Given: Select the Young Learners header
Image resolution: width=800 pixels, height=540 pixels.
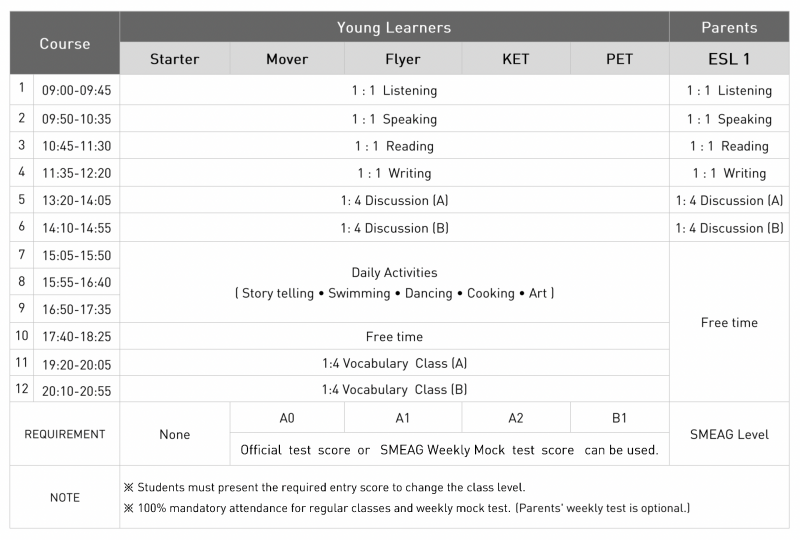Looking at the screenshot, I should [394, 27].
